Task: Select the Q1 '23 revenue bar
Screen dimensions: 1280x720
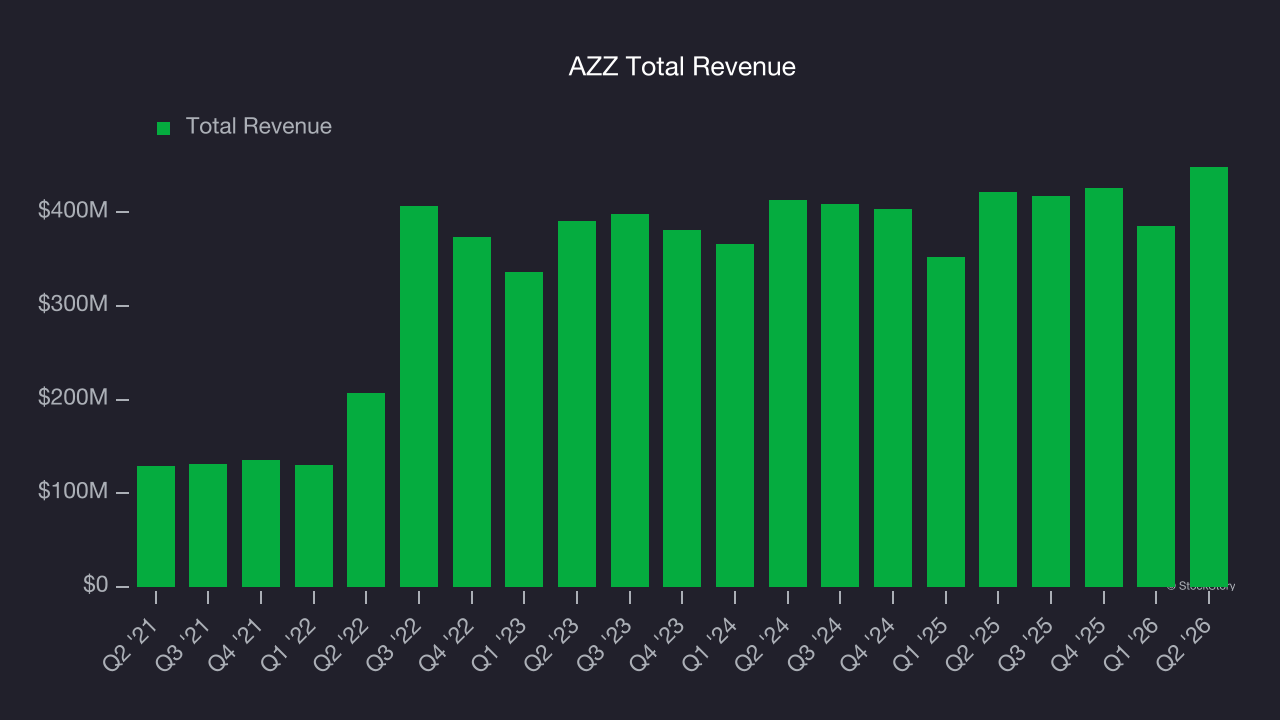Action: pyautogui.click(x=524, y=429)
